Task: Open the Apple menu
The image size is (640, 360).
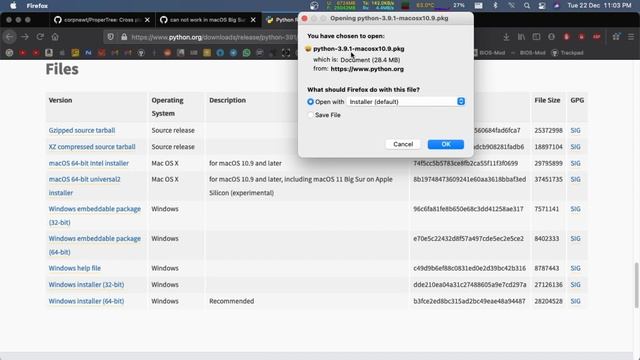Action: (x=13, y=6)
